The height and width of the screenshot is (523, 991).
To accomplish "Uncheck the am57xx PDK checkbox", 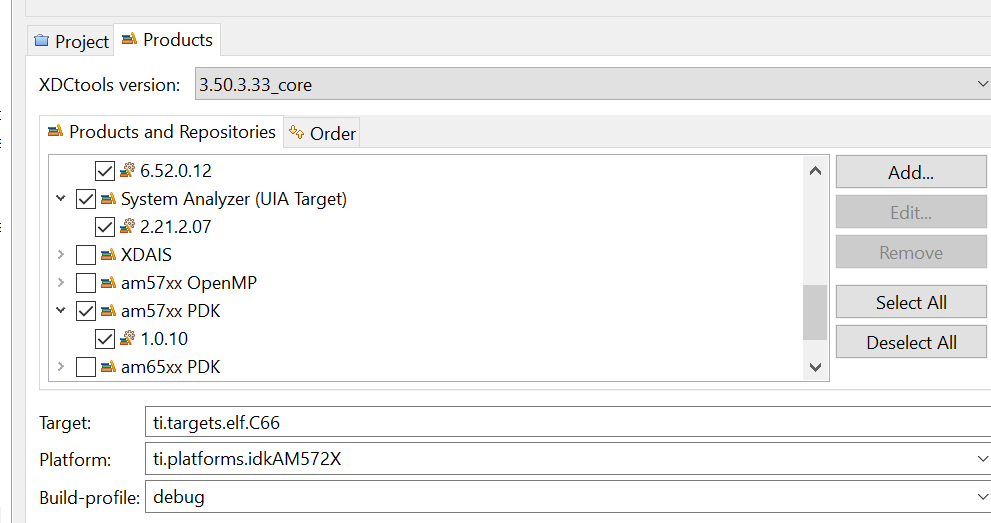I will [86, 311].
